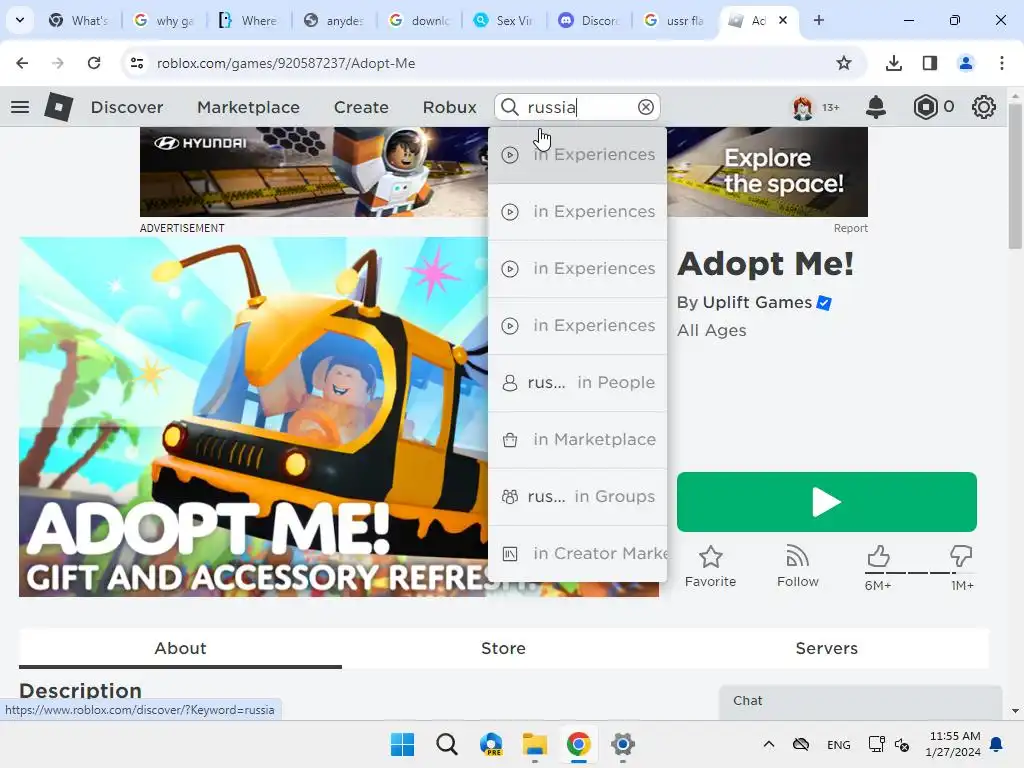The image size is (1024, 768).
Task: Click the search magnifier icon in Roblox
Action: click(510, 107)
